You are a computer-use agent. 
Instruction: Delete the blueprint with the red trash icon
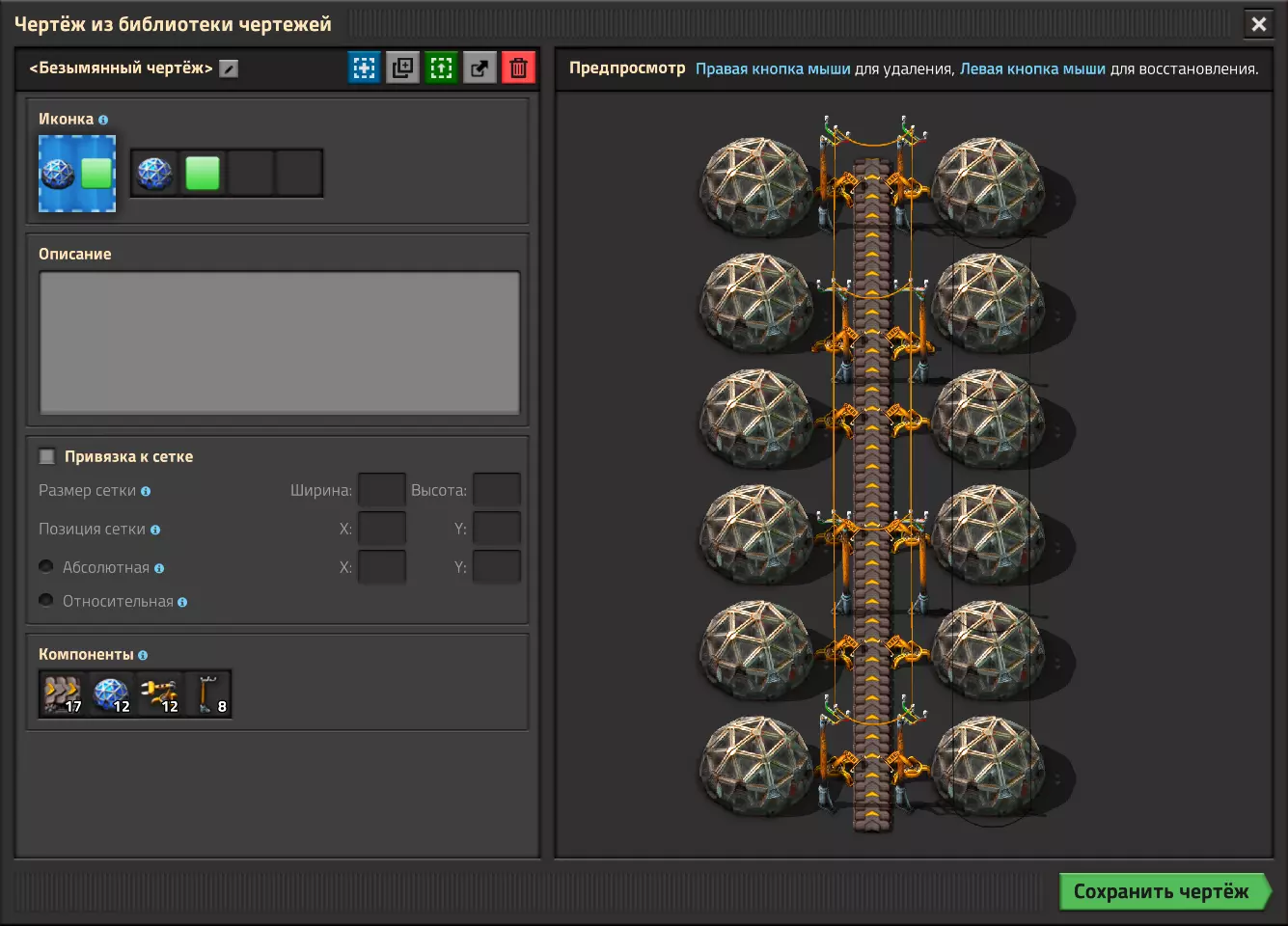click(x=518, y=68)
